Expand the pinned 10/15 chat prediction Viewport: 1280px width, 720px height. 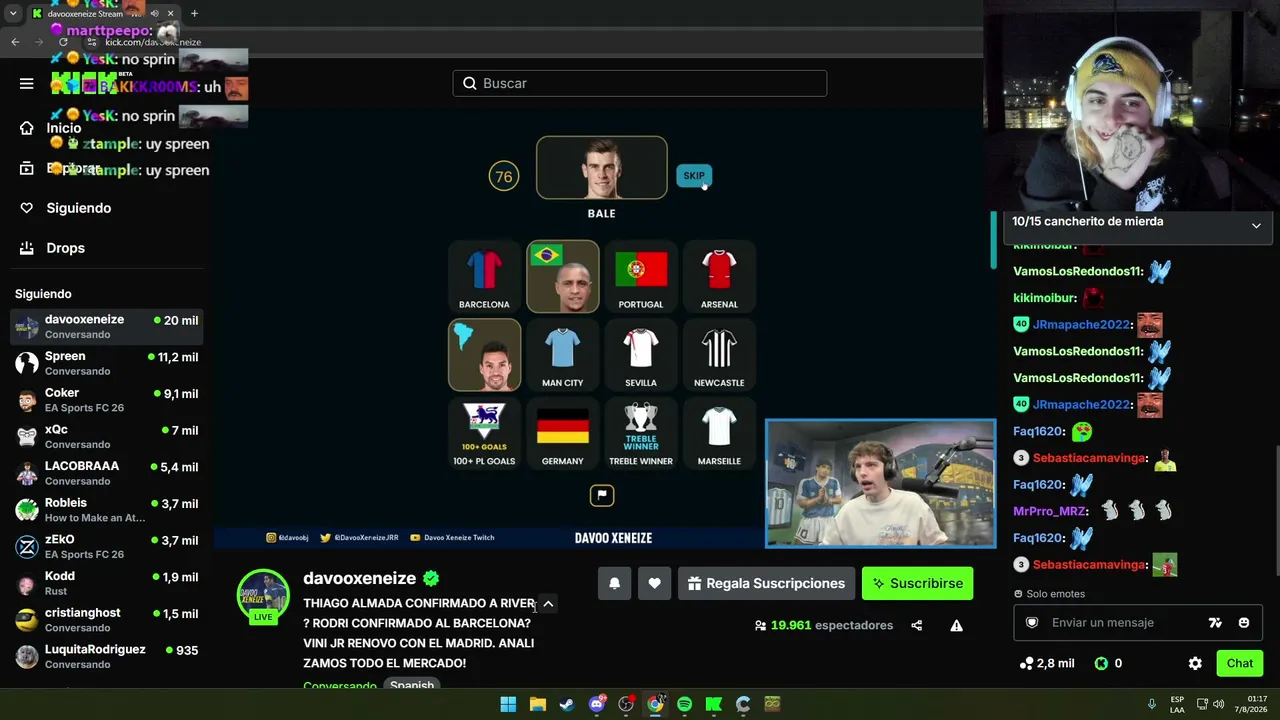click(x=1256, y=226)
